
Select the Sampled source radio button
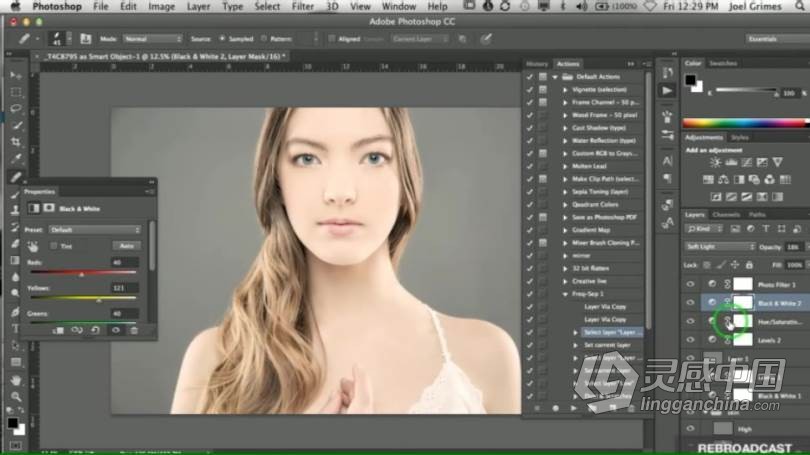[222, 39]
